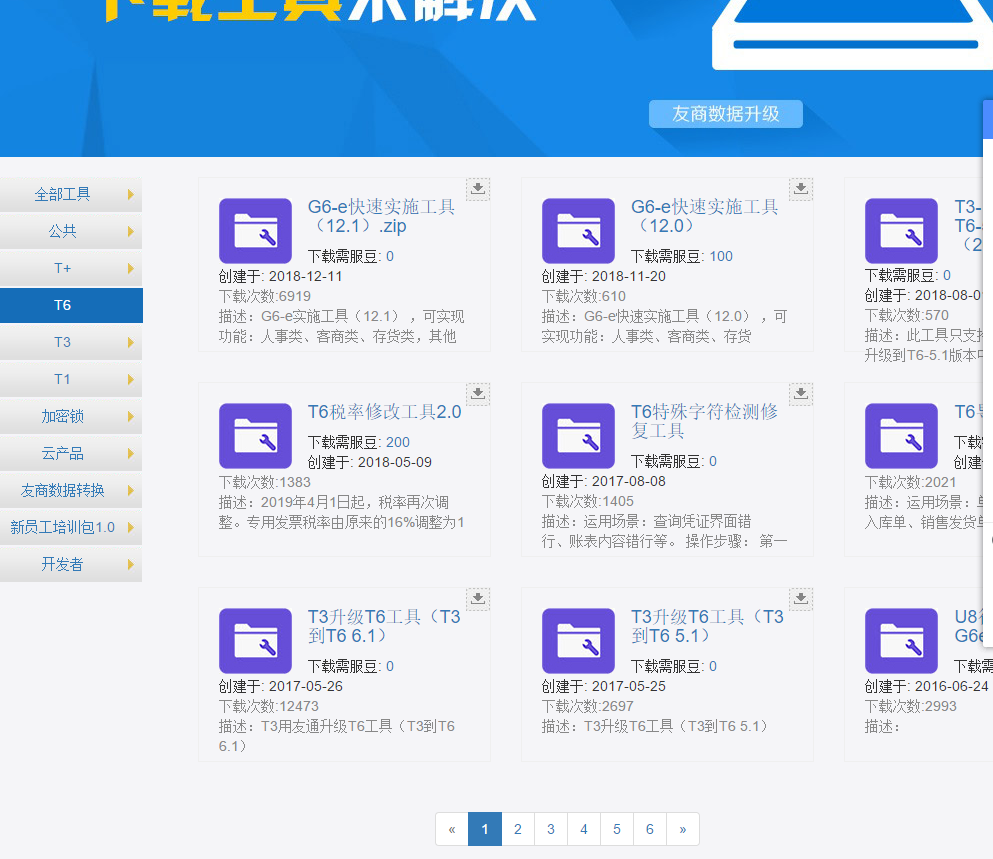Expand arrow next to 开发者
Image resolution: width=993 pixels, height=859 pixels.
[130, 564]
